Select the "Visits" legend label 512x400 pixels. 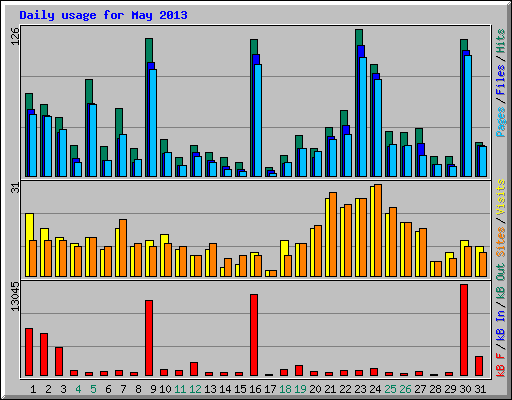501,197
